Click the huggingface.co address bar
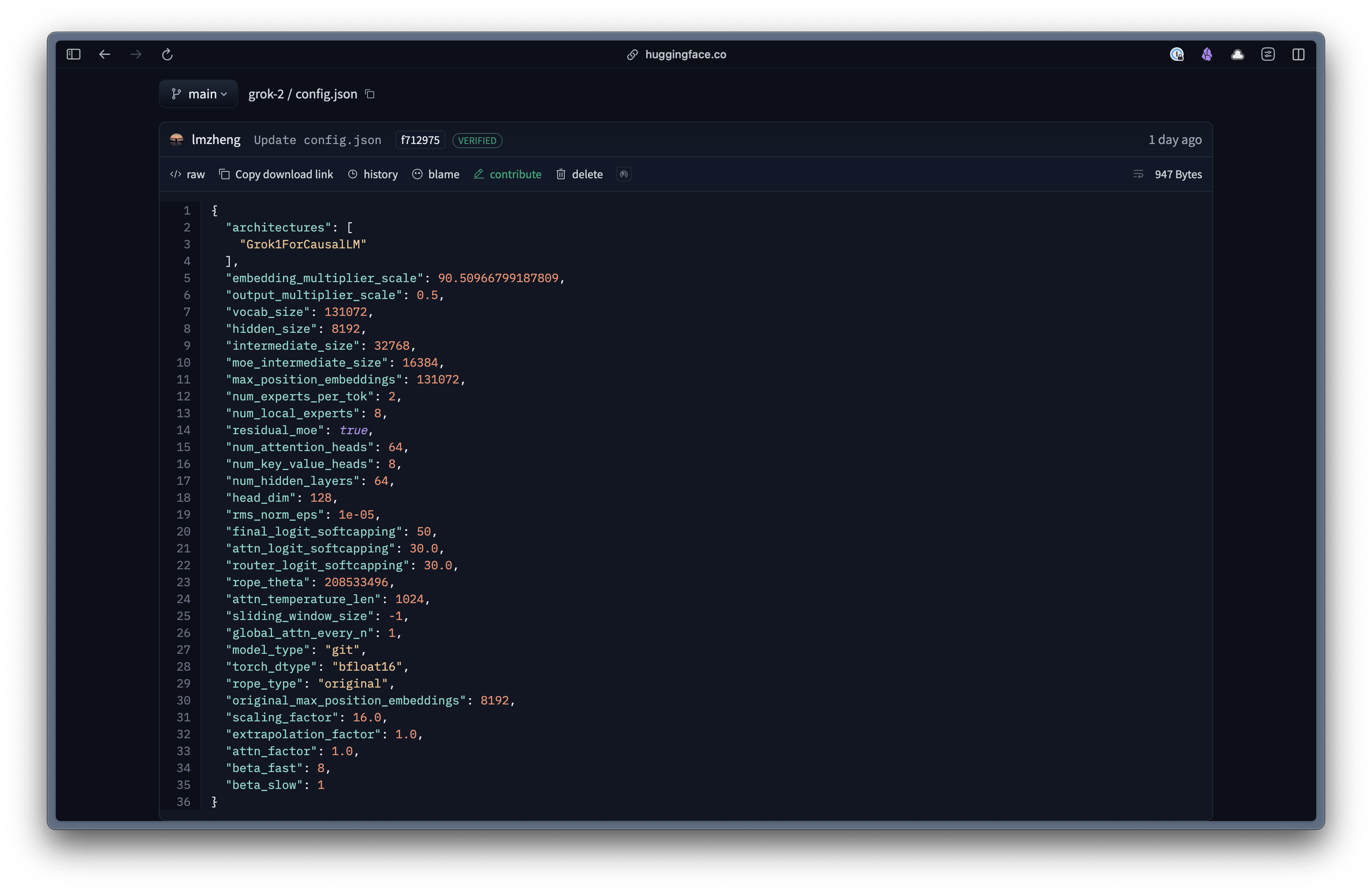The width and height of the screenshot is (1372, 892). pyautogui.click(x=686, y=54)
